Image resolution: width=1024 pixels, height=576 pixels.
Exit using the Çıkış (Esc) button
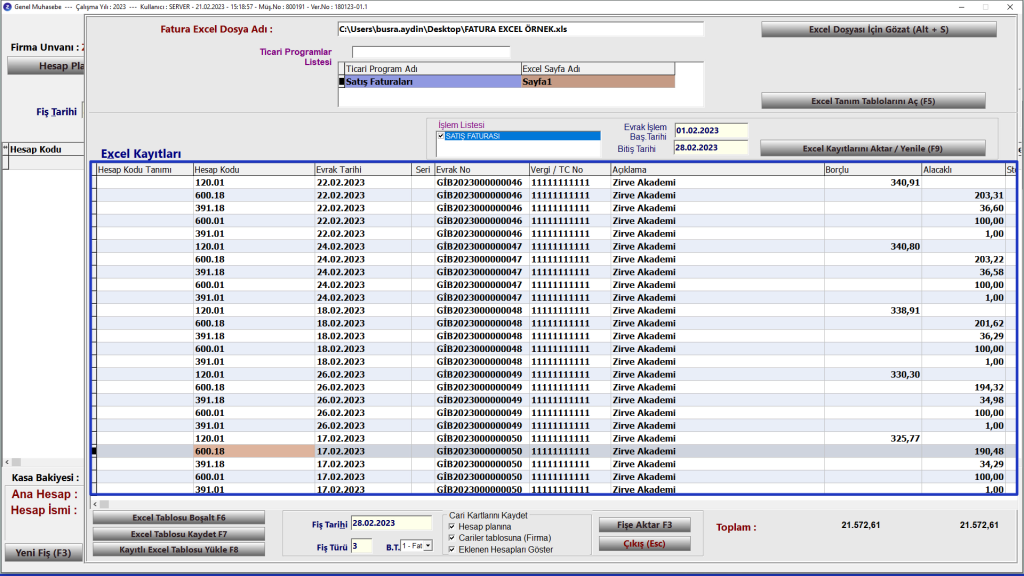click(644, 544)
